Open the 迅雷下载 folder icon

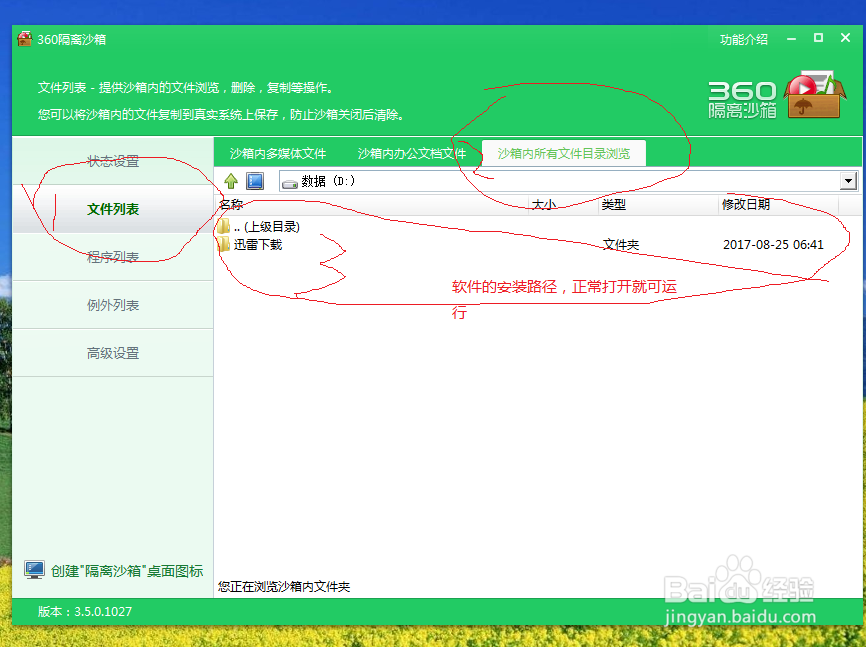224,242
